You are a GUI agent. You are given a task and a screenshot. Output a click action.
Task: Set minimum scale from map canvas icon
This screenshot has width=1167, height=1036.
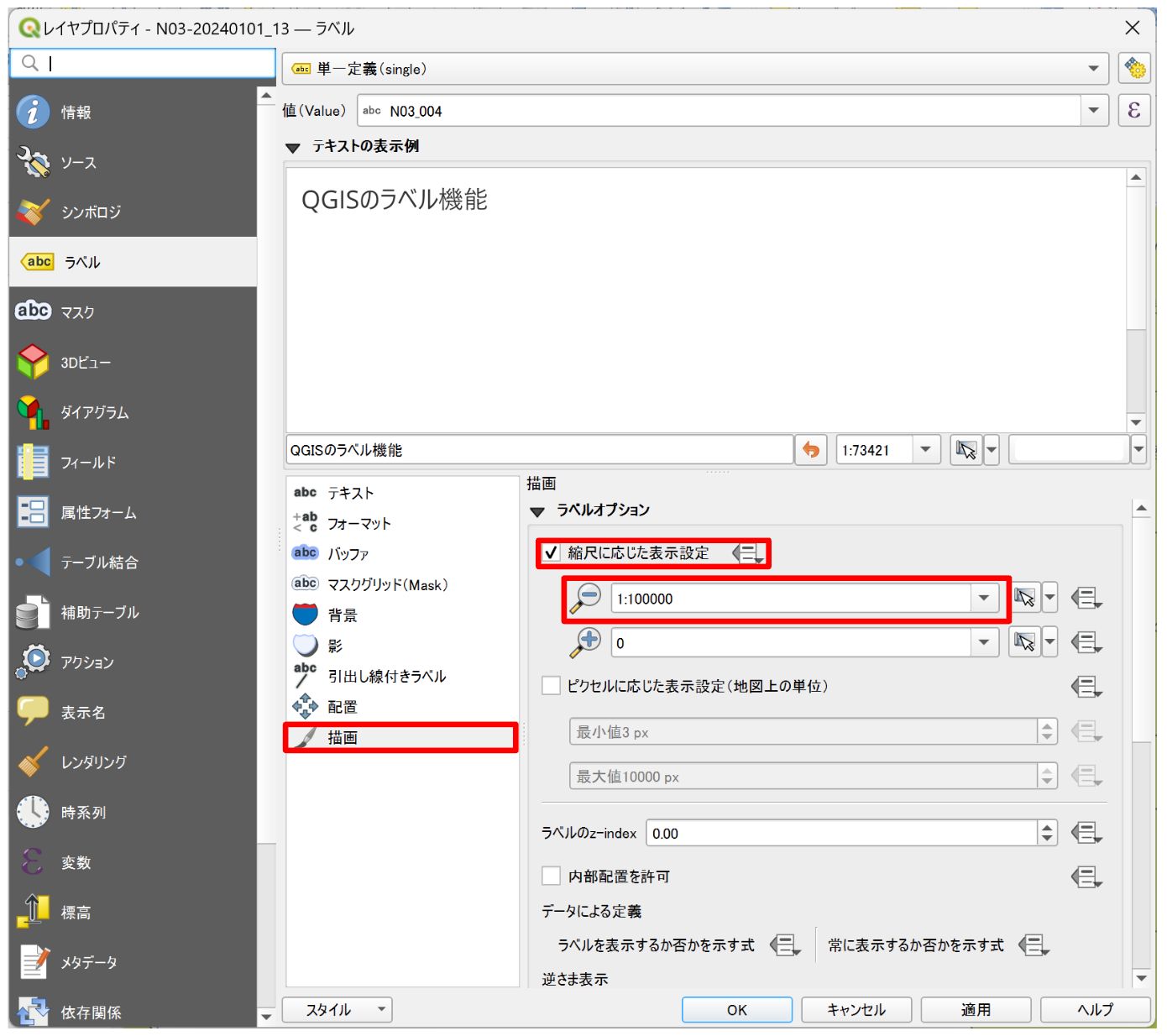tap(1025, 598)
